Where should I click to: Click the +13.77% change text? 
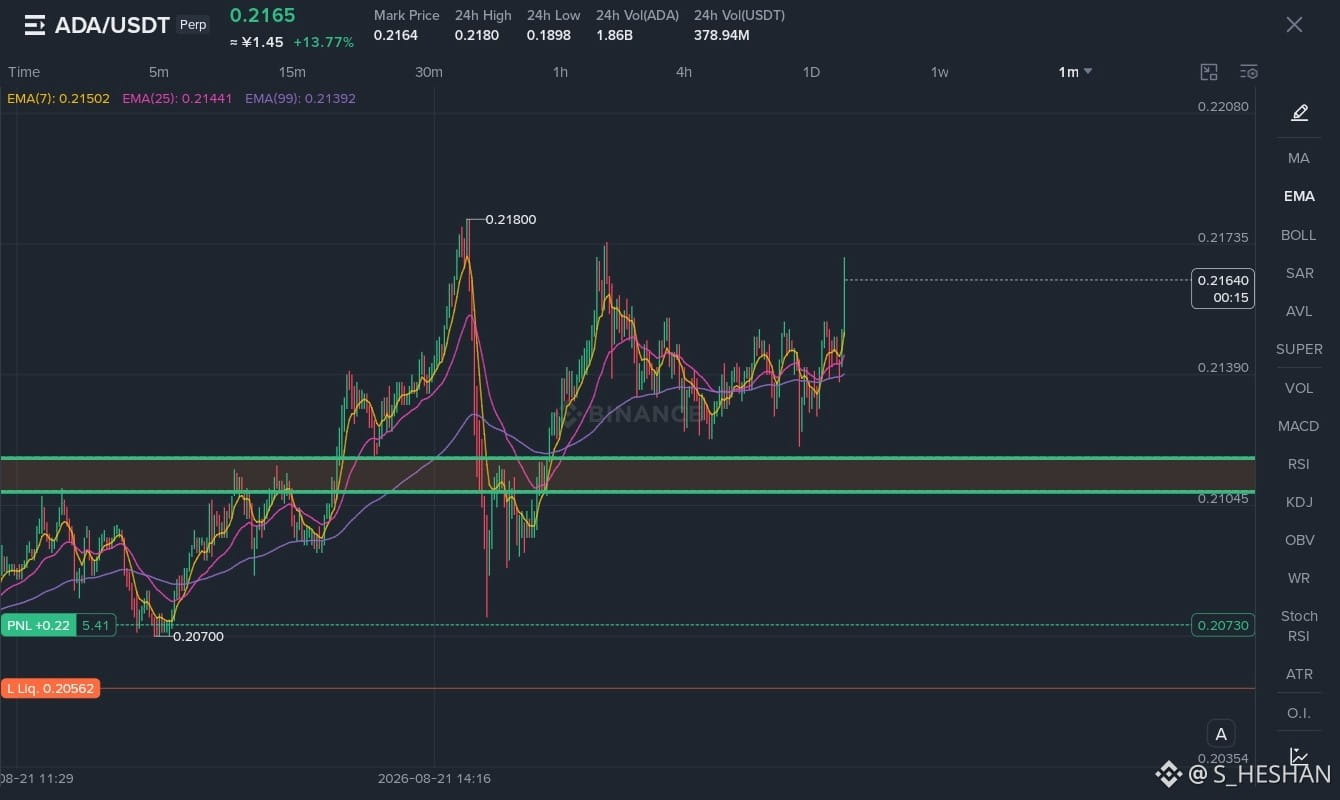(323, 42)
